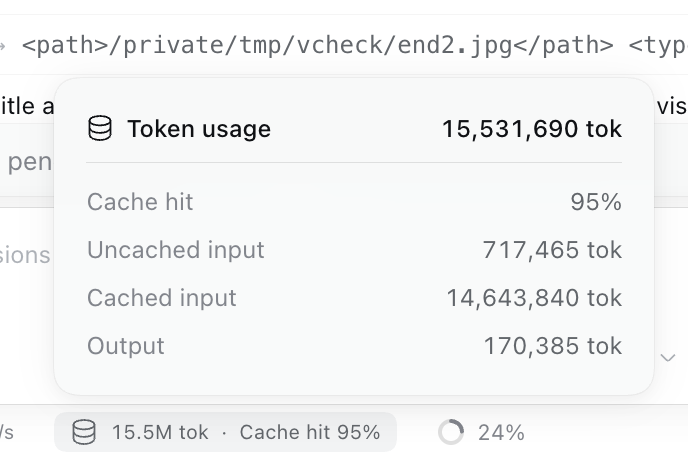Click the 15,531,690 tok total value
This screenshot has width=688, height=460.
(x=532, y=129)
